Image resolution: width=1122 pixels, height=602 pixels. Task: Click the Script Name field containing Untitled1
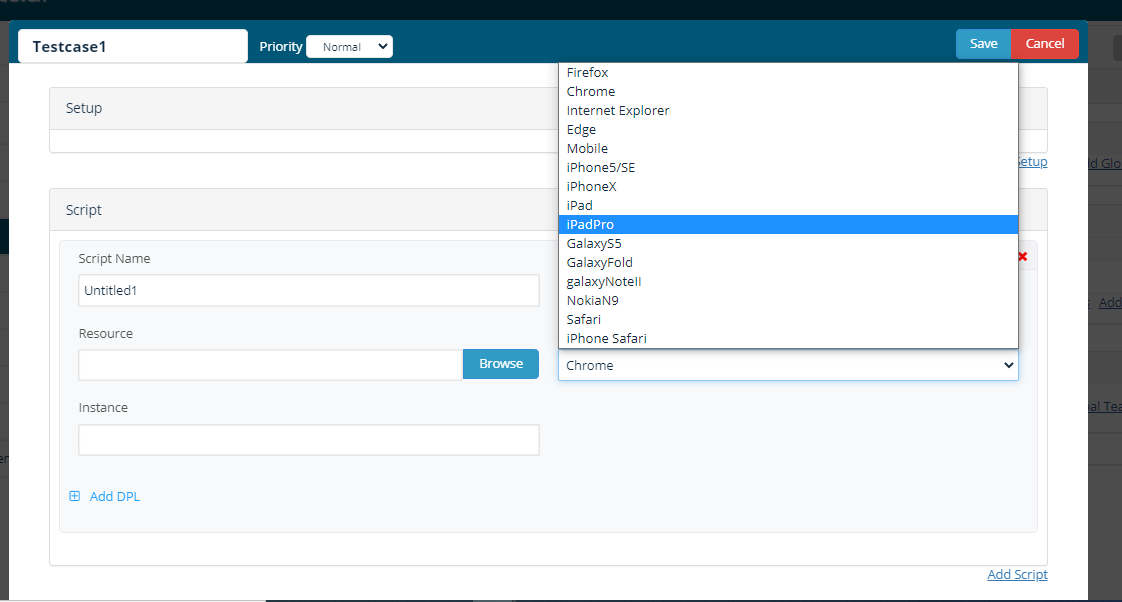click(x=308, y=291)
